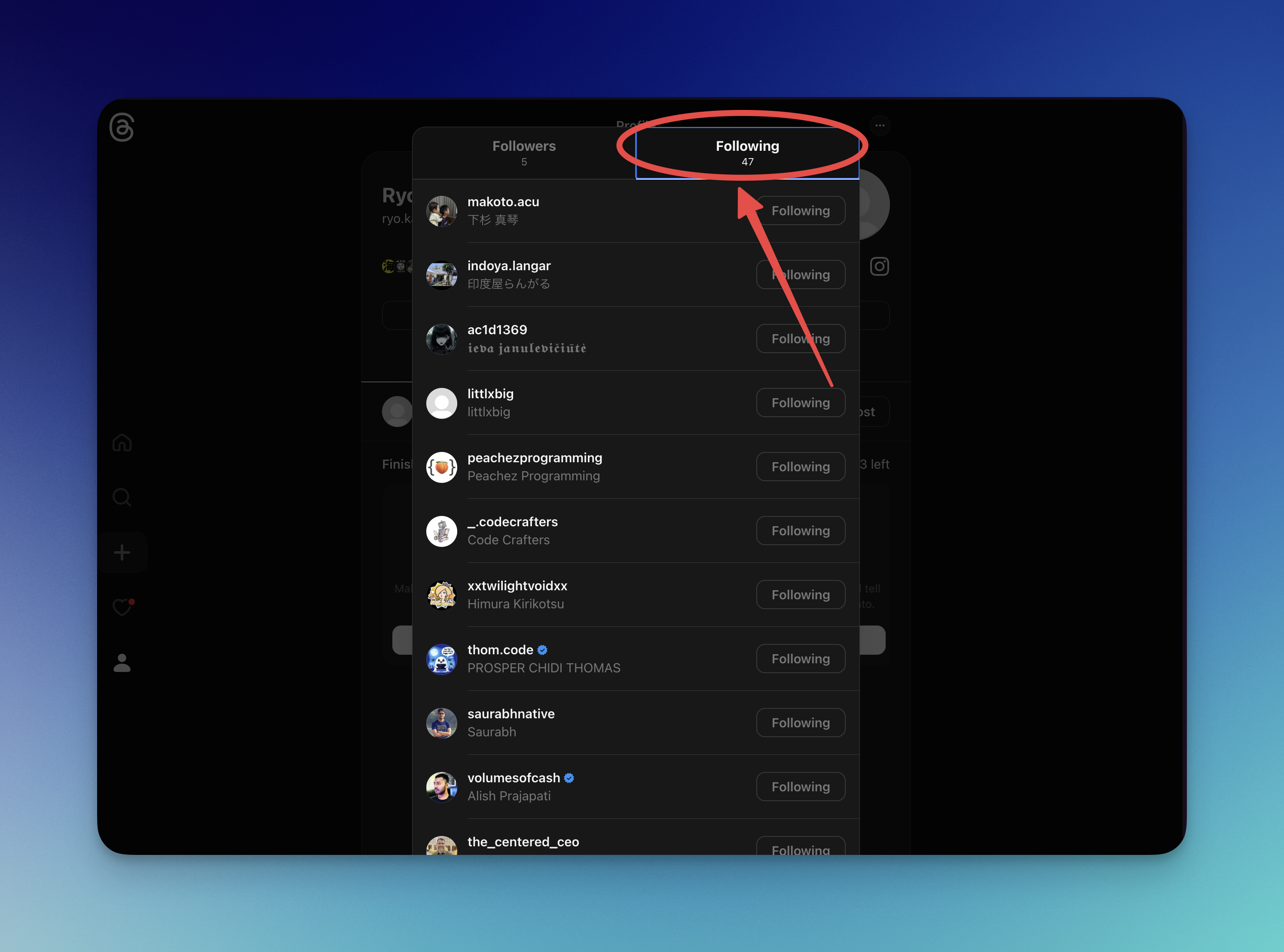The height and width of the screenshot is (952, 1284).
Task: Click _.codecrafters profile avatar
Action: (441, 531)
